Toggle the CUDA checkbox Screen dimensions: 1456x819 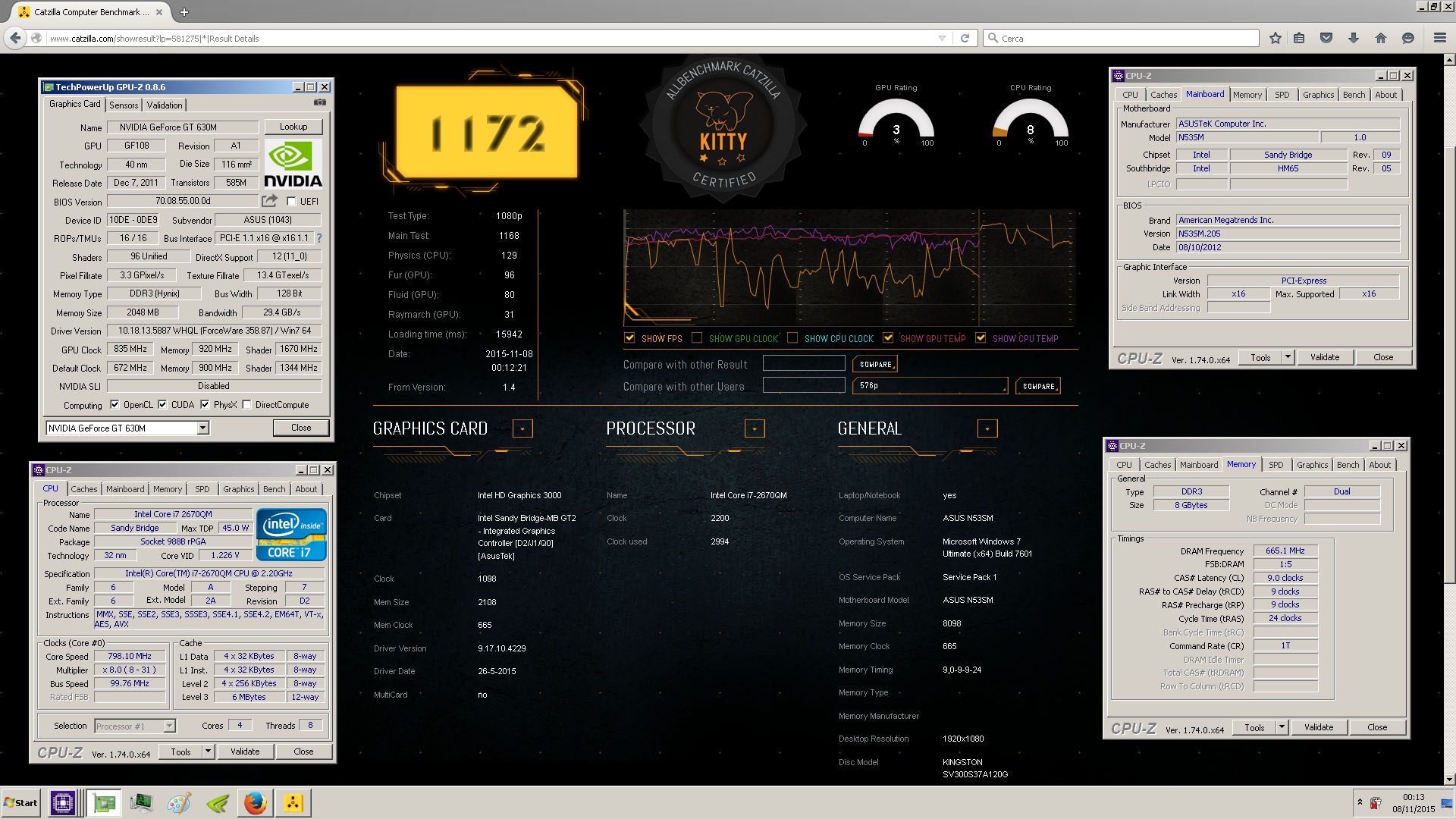[162, 405]
